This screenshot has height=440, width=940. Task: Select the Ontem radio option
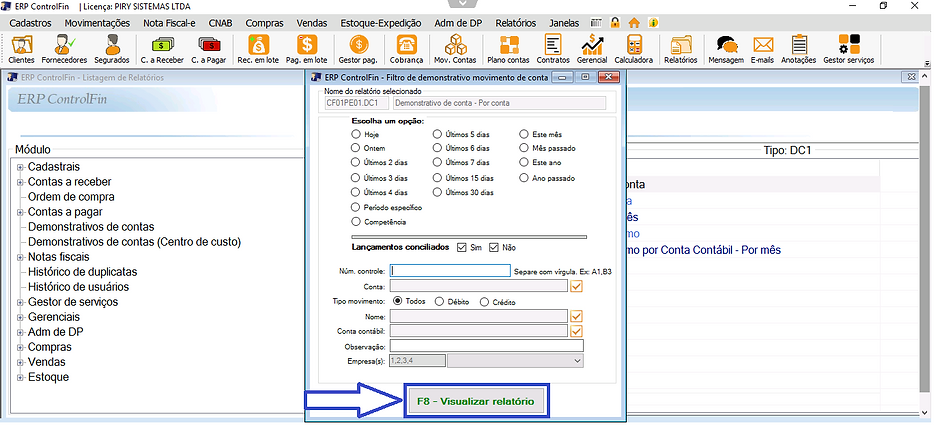pyautogui.click(x=356, y=148)
